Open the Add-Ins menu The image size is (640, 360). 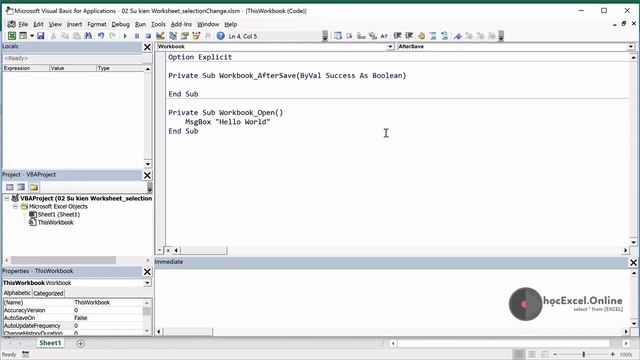tap(181, 24)
